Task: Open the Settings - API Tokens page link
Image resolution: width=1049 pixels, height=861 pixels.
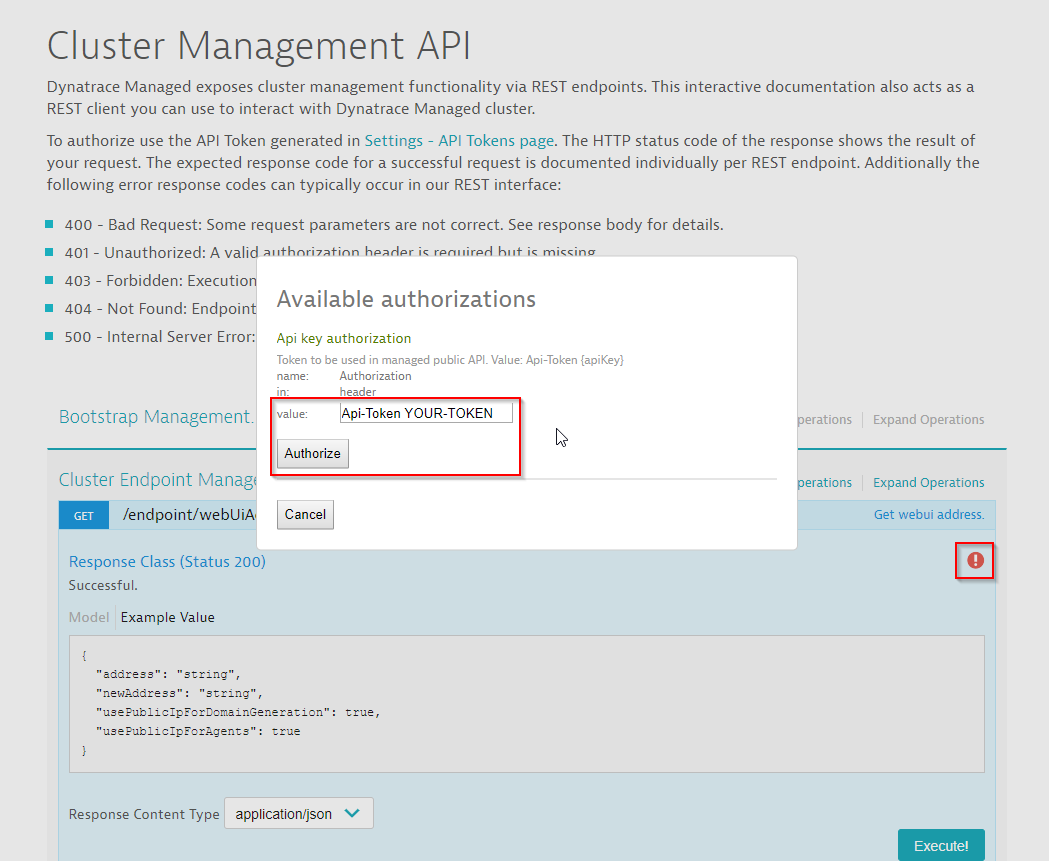Action: (x=459, y=140)
